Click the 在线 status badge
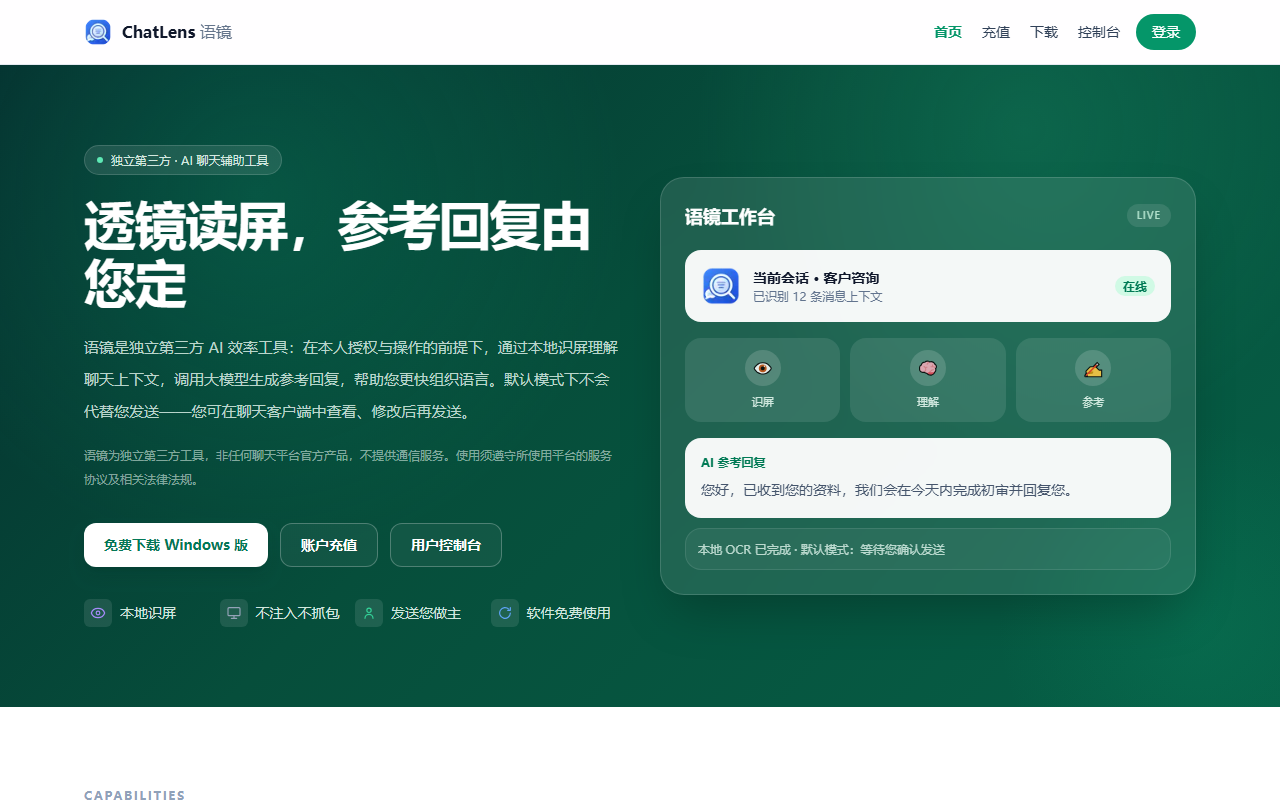Image resolution: width=1280 pixels, height=800 pixels. pos(1135,286)
